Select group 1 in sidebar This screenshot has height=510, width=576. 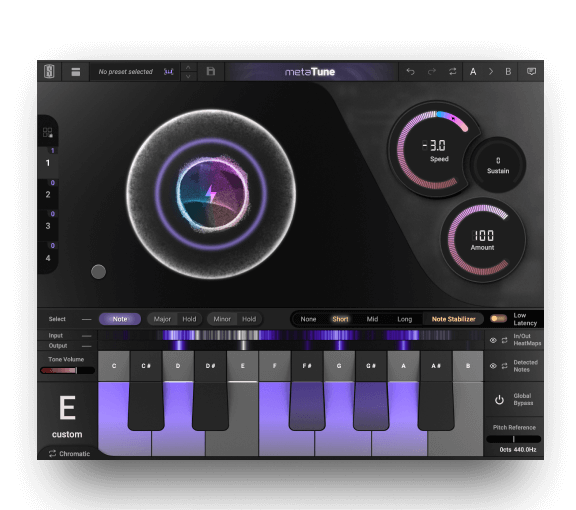[x=48, y=162]
